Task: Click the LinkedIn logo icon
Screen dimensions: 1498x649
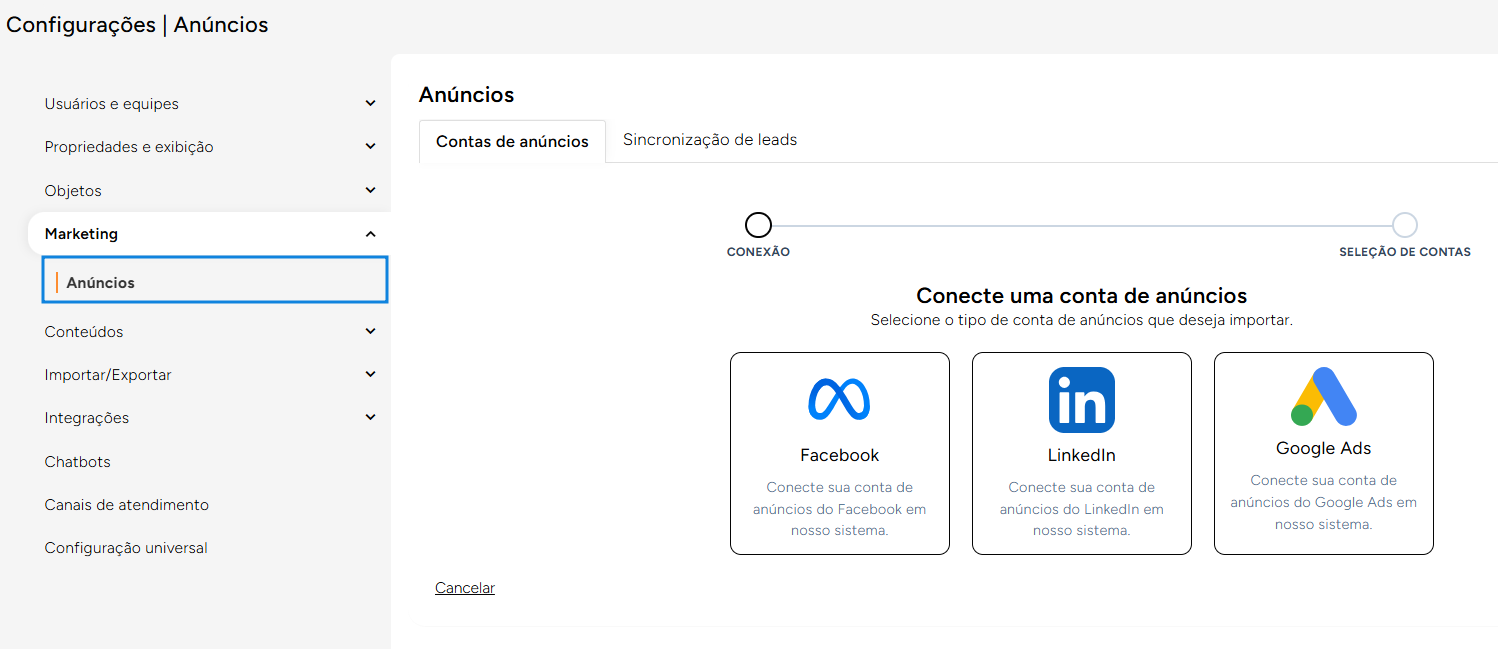Action: point(1081,400)
